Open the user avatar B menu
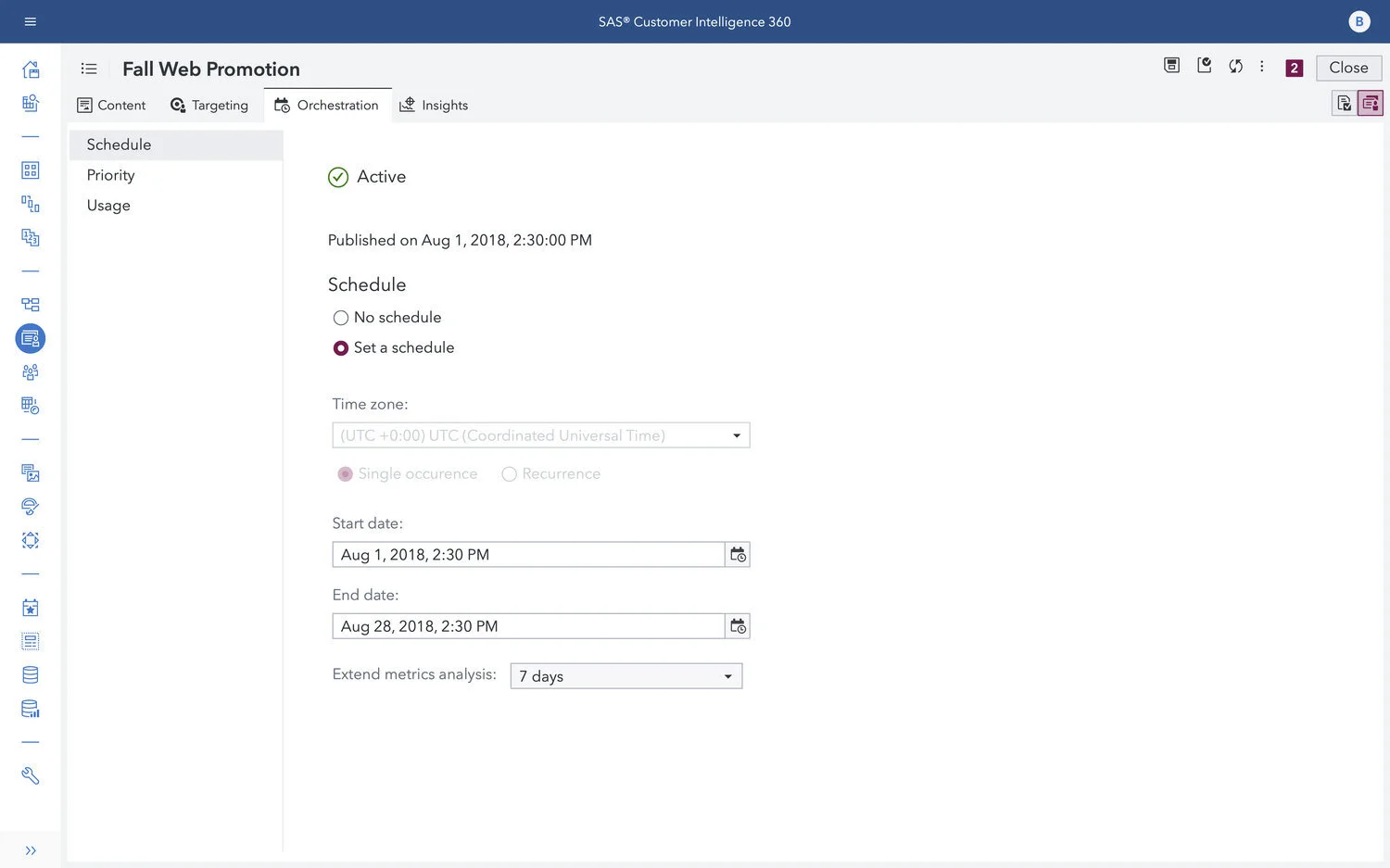This screenshot has width=1390, height=868. [1358, 21]
